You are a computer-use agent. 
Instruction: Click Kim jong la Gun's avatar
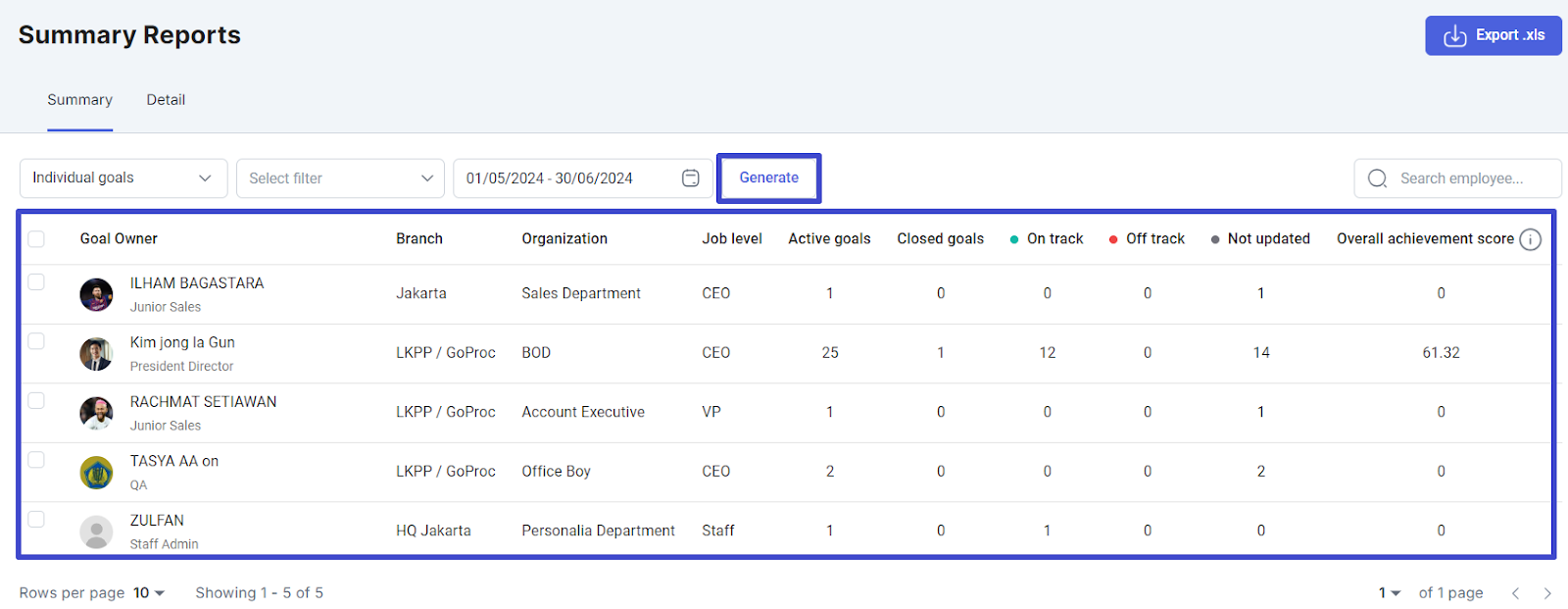tap(96, 354)
